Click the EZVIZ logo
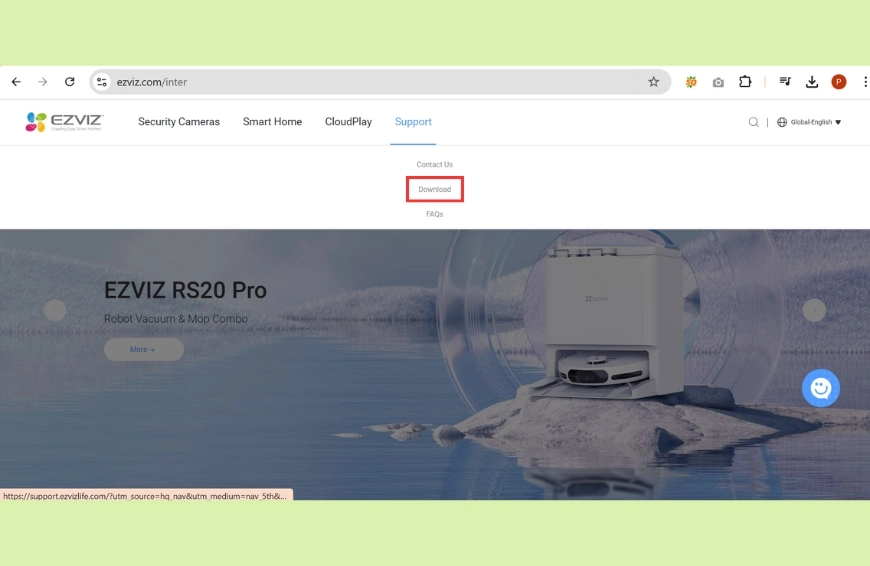870x566 pixels. click(x=64, y=122)
